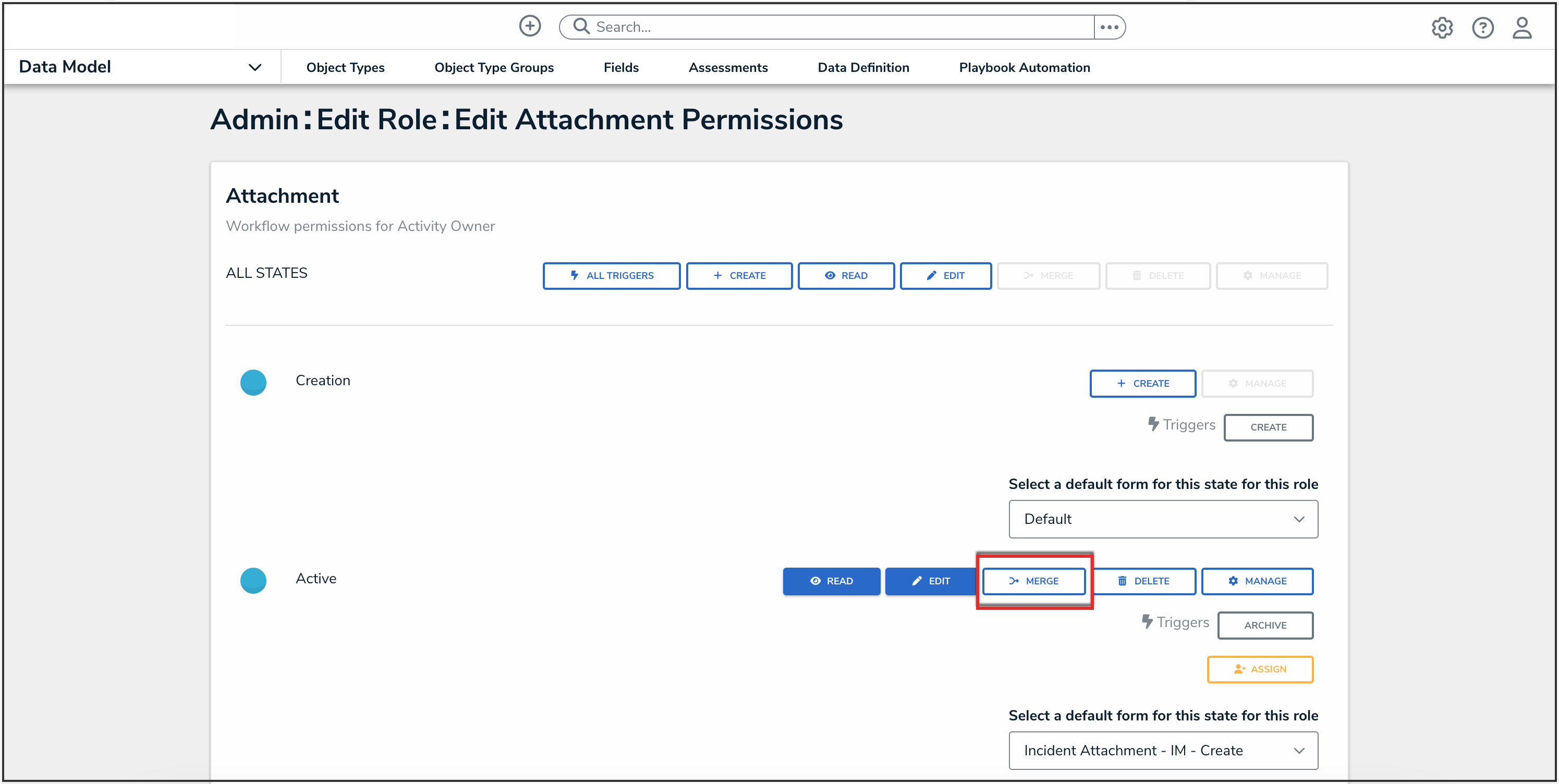Open the Incident Attachment form dropdown

tap(1163, 750)
